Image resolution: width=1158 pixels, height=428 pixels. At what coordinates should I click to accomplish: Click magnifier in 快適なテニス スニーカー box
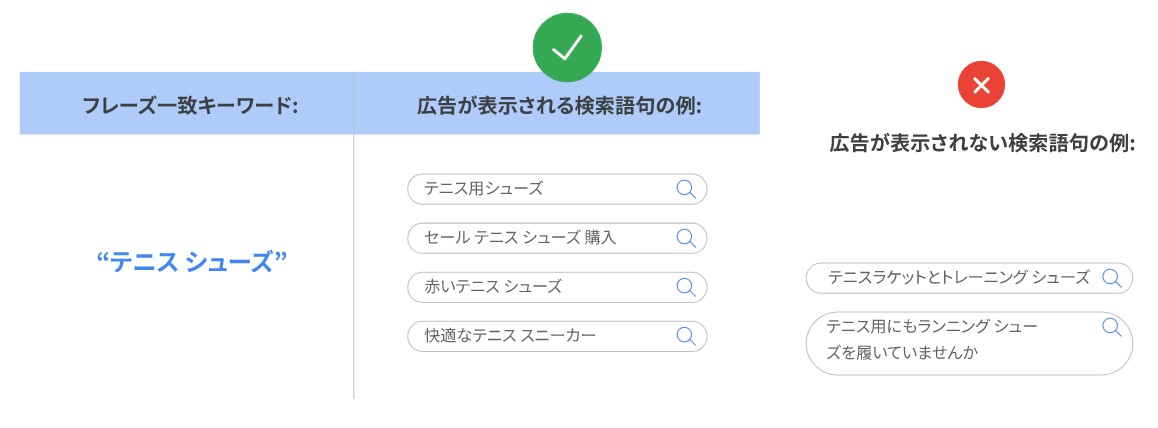(x=686, y=336)
